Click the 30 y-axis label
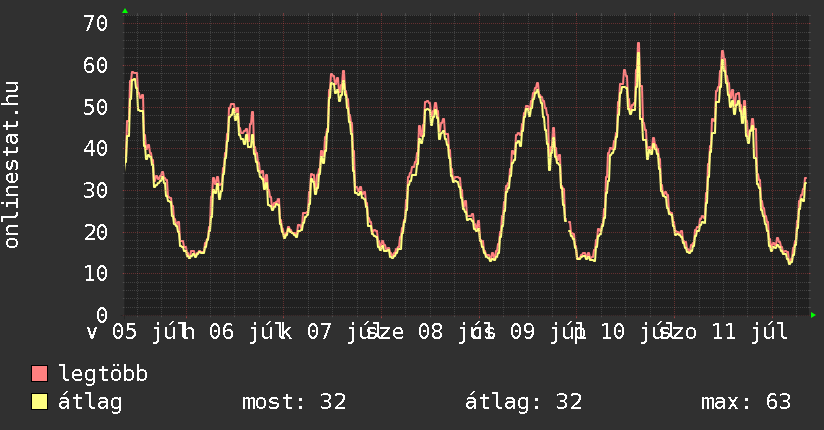Screen dimensions: 824x430 96,190
